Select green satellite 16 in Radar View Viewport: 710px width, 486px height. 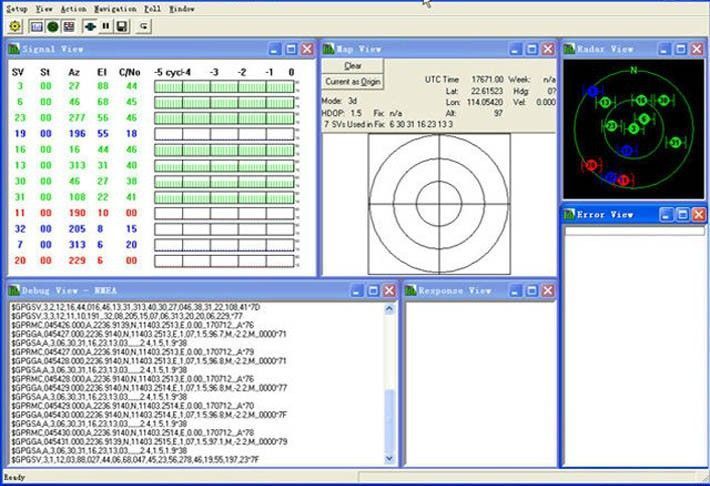point(641,100)
